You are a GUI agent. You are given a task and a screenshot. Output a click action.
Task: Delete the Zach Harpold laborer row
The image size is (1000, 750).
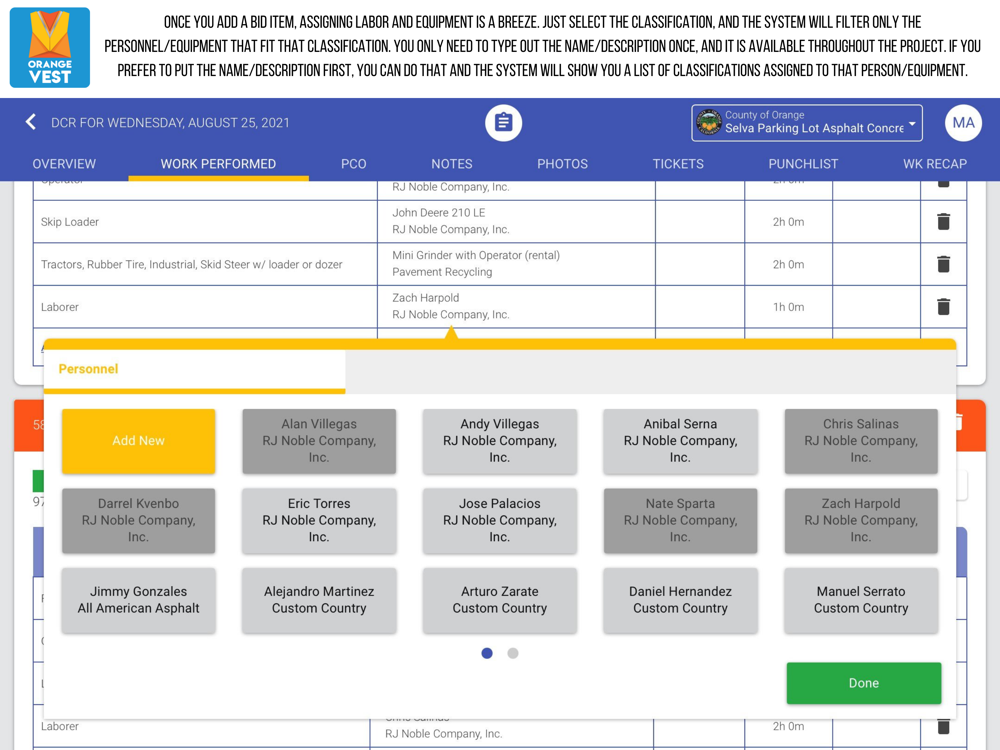point(943,307)
